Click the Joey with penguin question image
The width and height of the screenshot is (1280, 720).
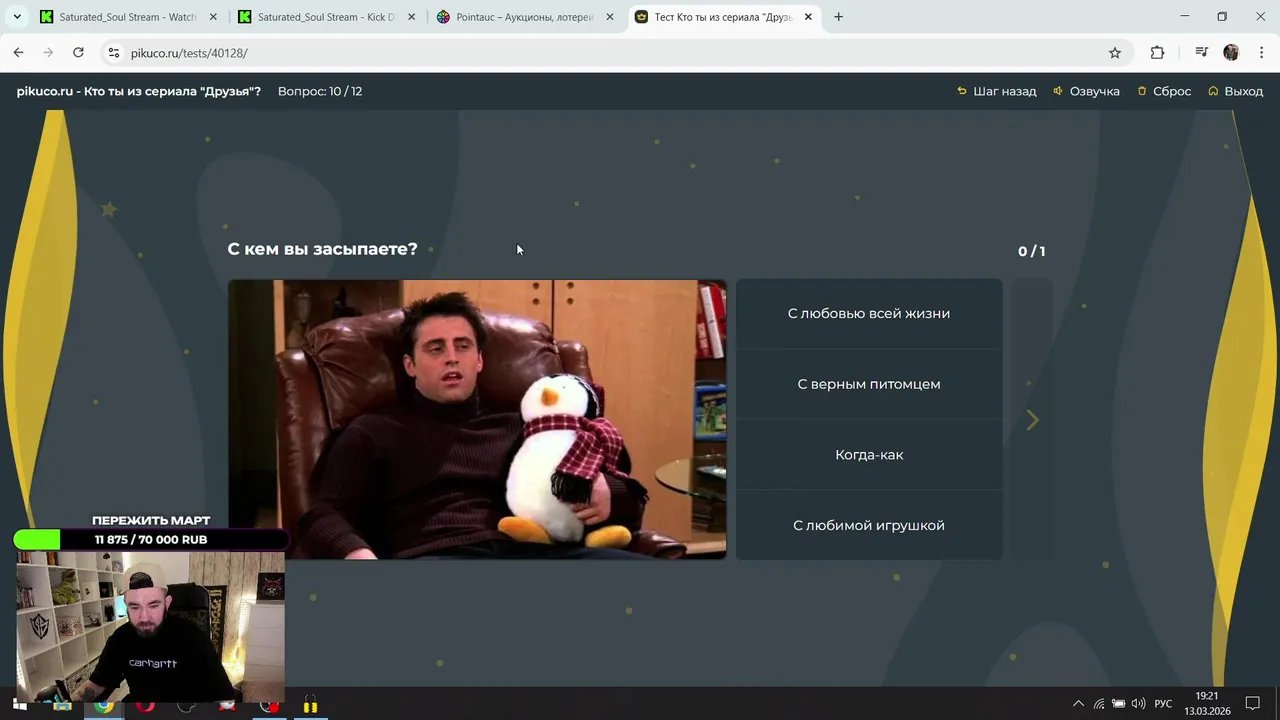click(477, 419)
